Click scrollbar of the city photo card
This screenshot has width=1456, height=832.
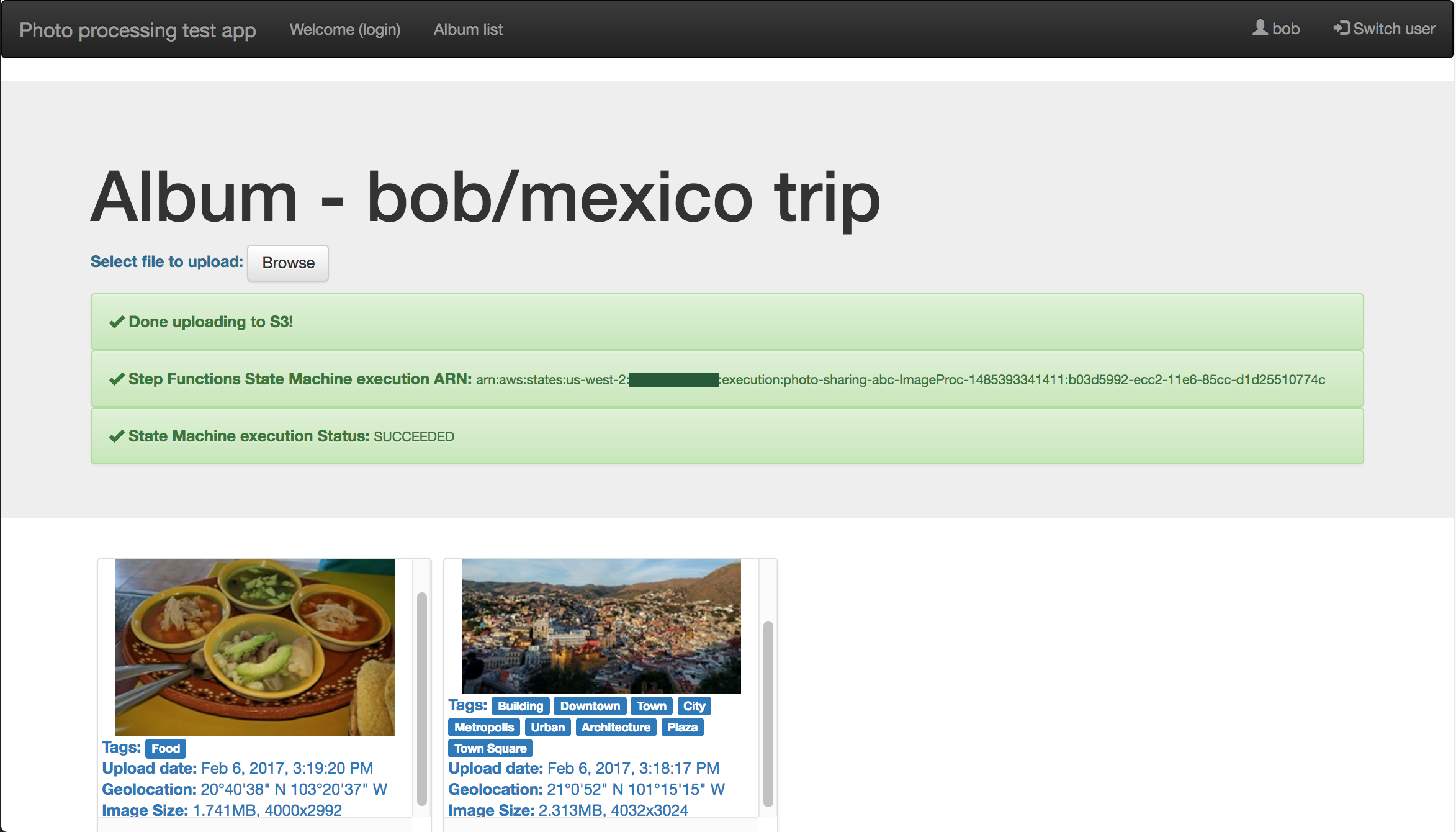[768, 713]
